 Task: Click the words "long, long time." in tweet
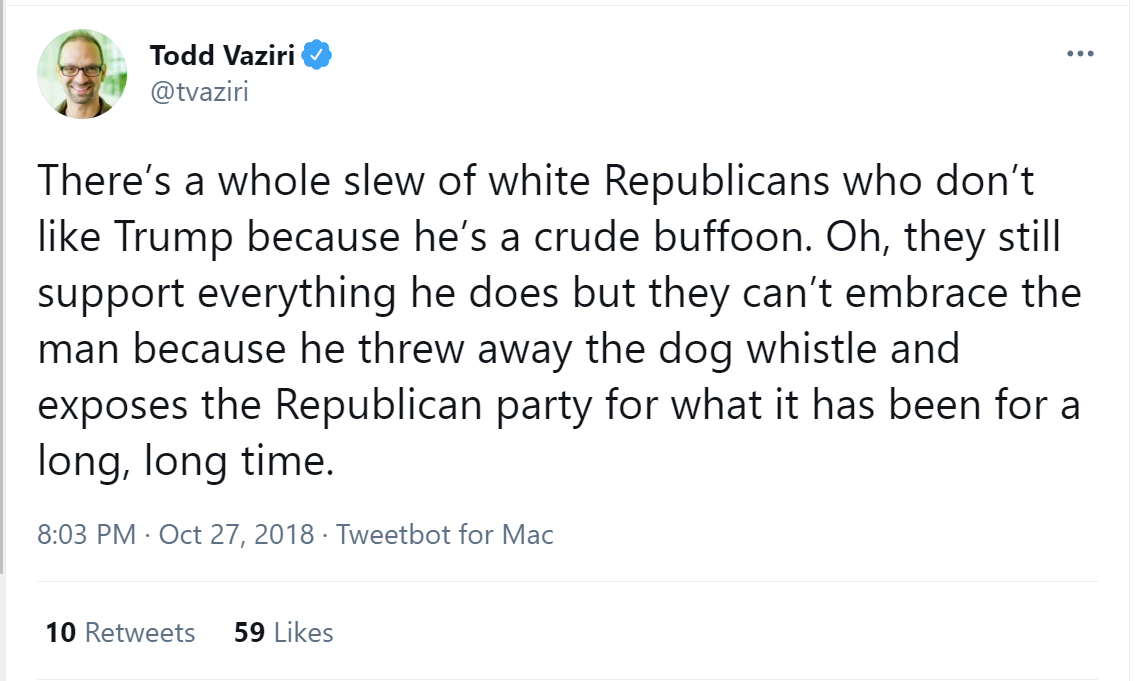[x=185, y=462]
